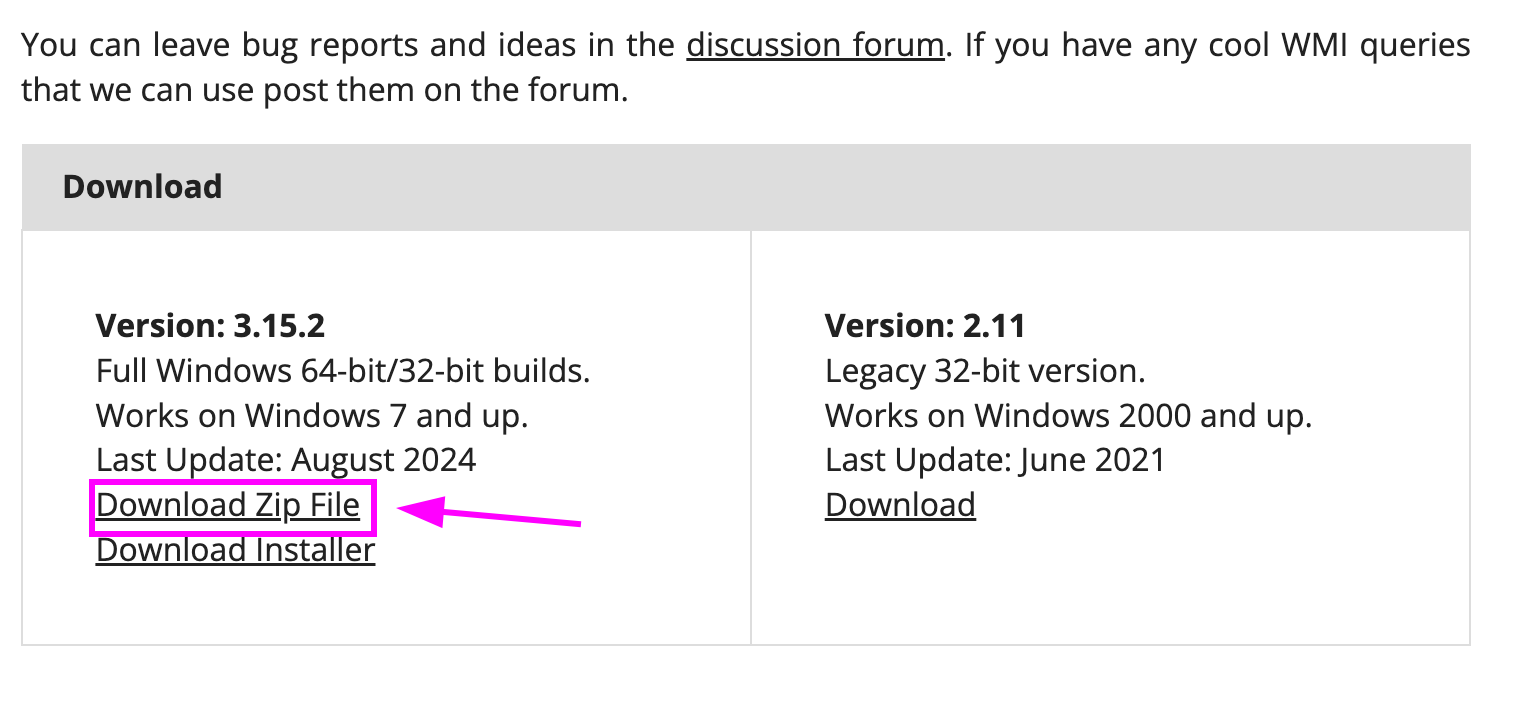Click the Version: 2.11 heading
1514x704 pixels.
tap(924, 326)
